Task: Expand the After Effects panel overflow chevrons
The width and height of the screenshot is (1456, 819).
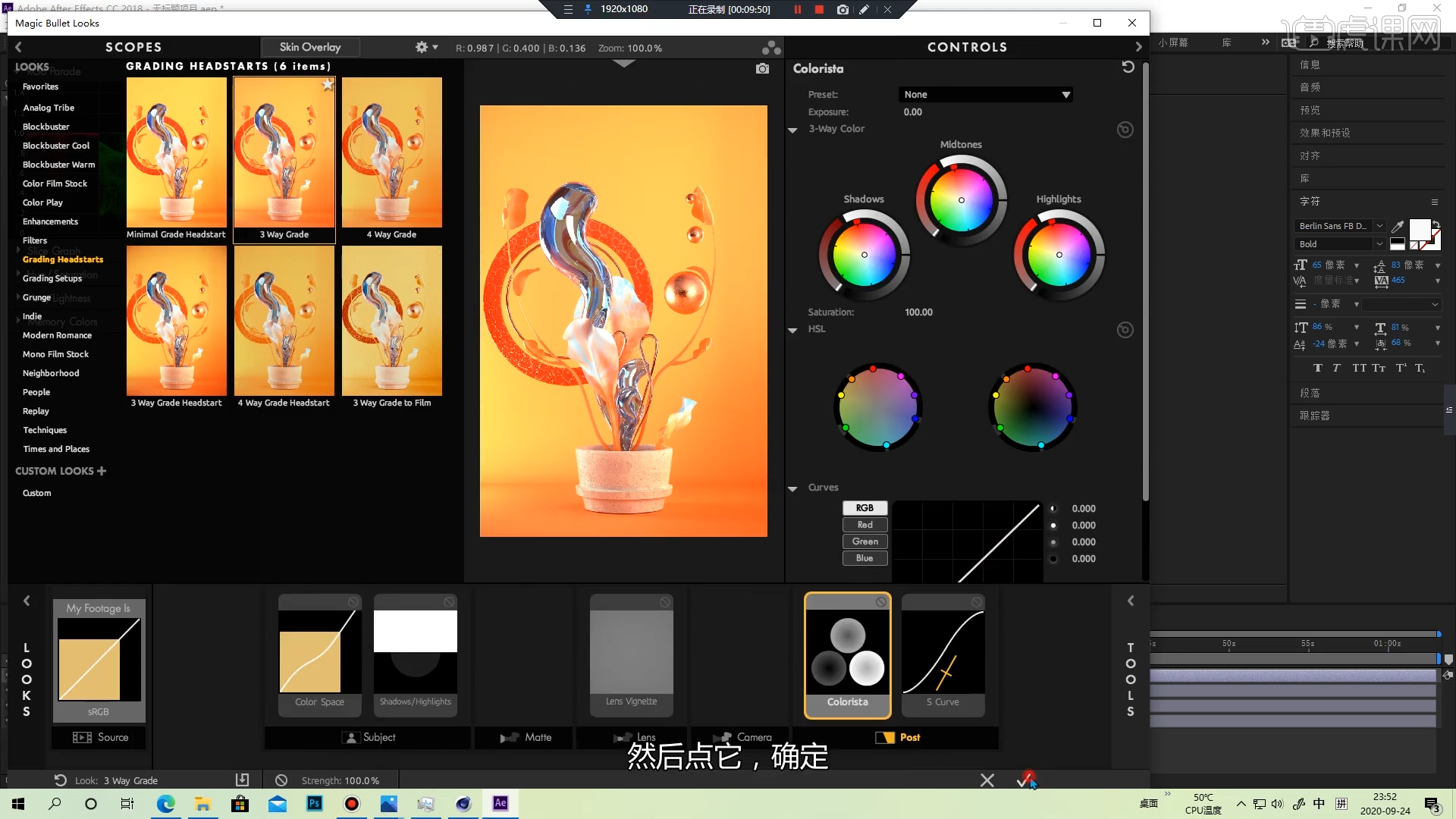Action: [1265, 42]
